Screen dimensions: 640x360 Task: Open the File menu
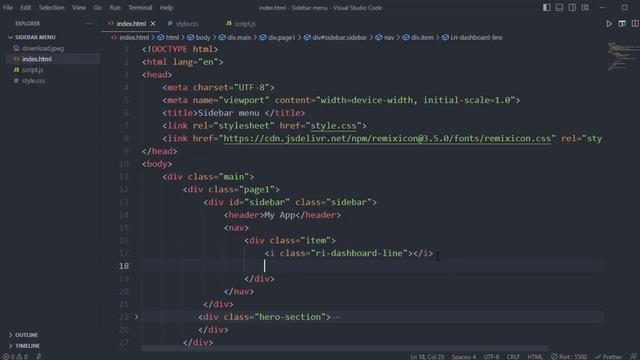[8, 7]
